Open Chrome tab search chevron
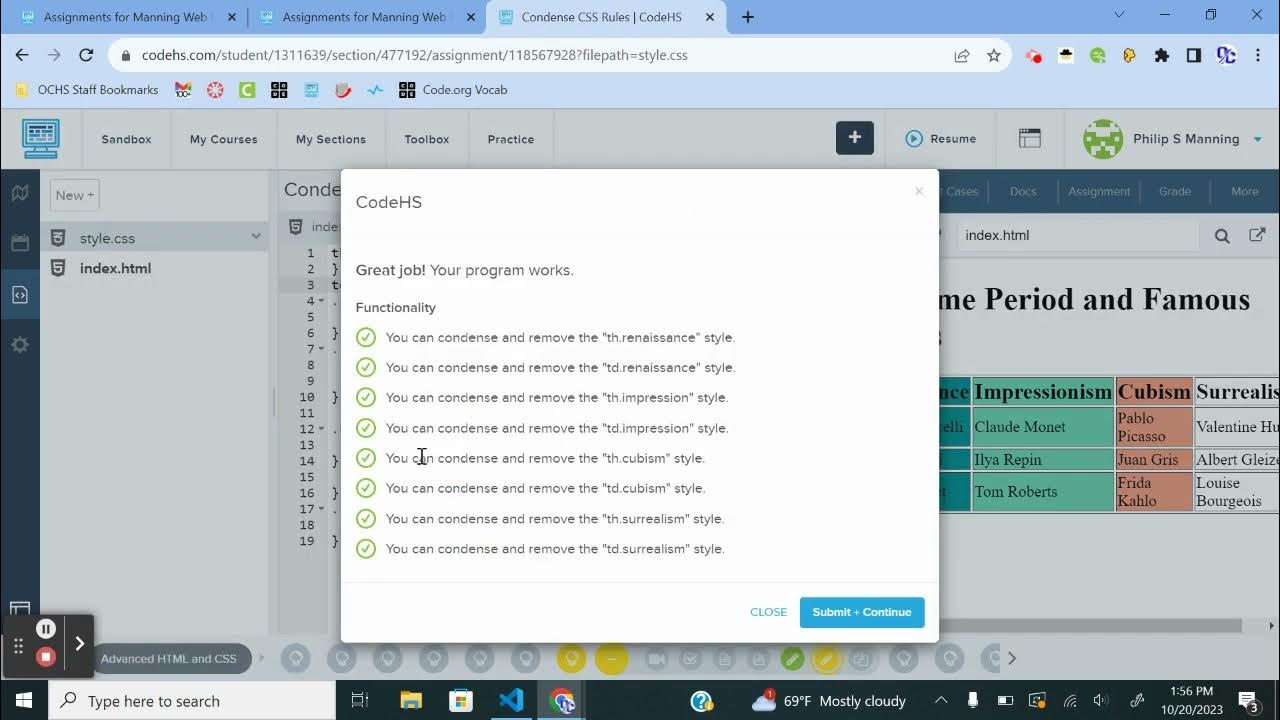 click(x=1119, y=15)
